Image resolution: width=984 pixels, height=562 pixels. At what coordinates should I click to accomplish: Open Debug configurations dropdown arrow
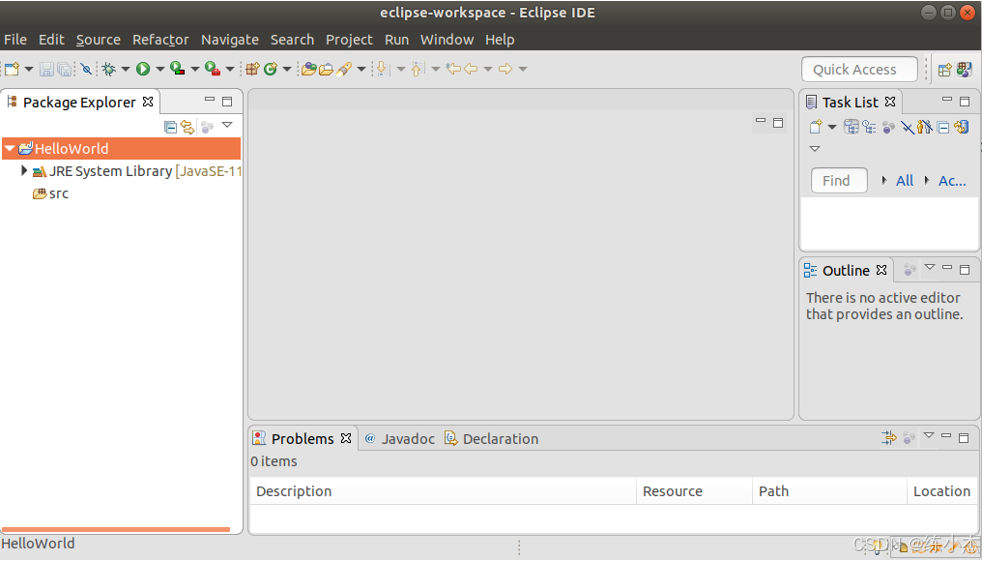(126, 69)
